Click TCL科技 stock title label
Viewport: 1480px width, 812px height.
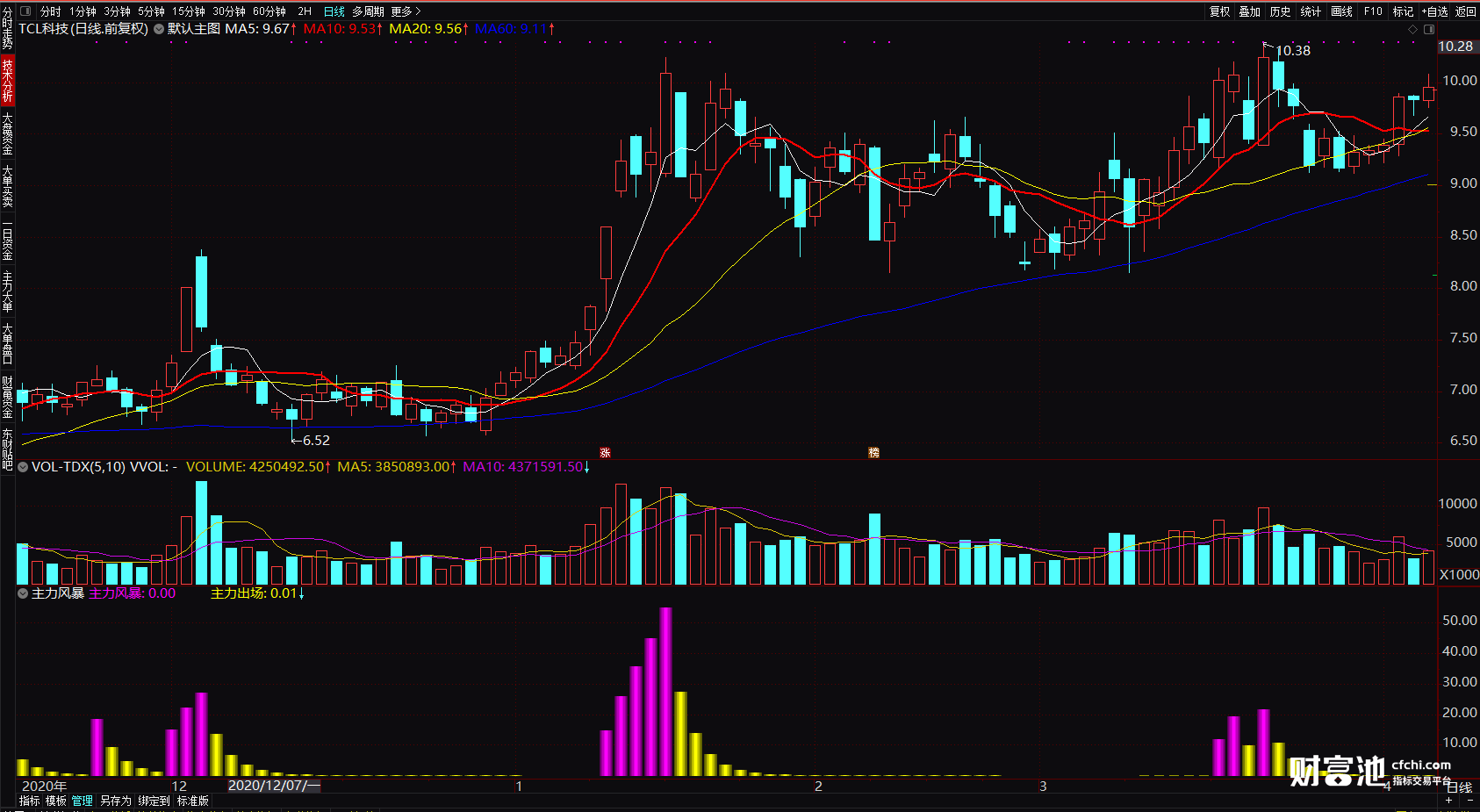[x=83, y=29]
